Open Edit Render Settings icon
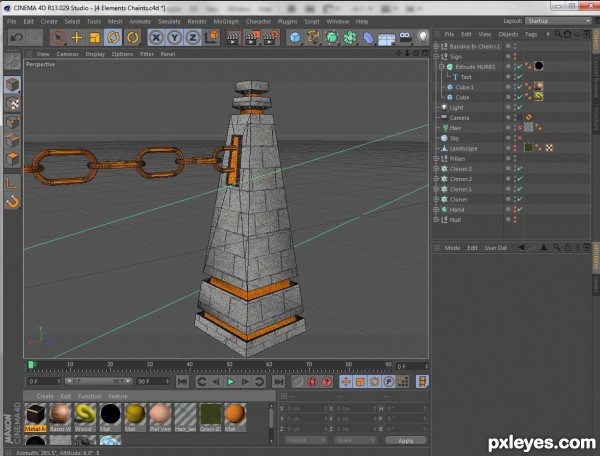Screen dimensions: 600x456 point(271,37)
